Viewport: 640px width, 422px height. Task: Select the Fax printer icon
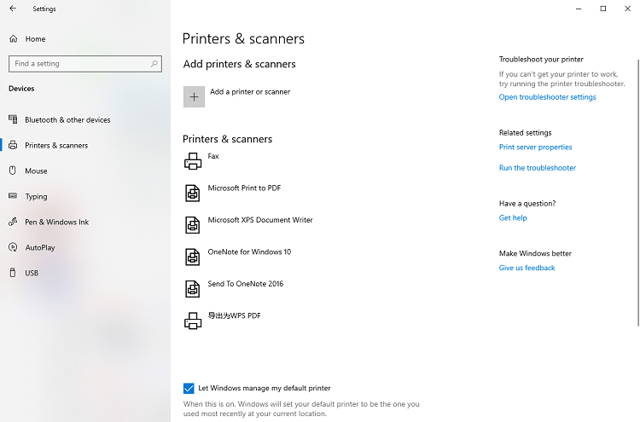193,161
